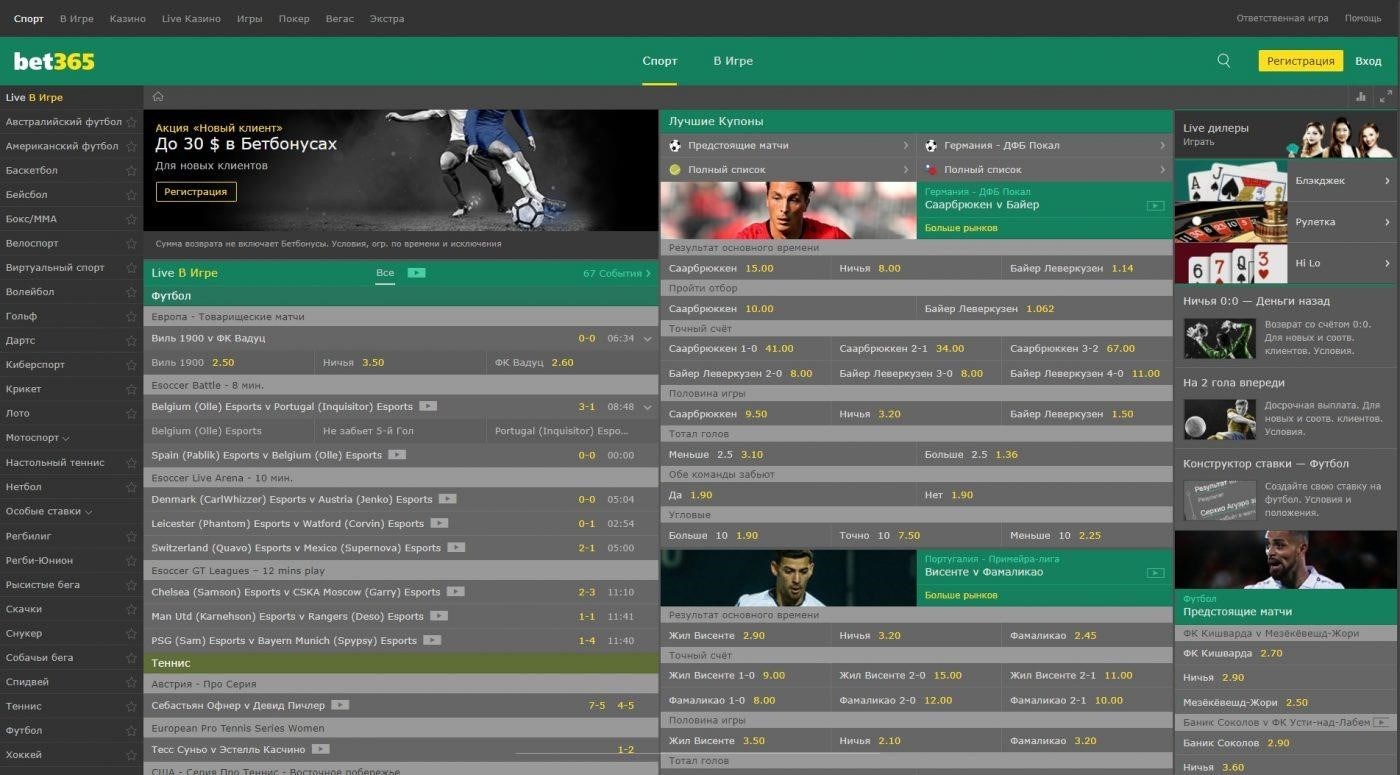
Task: Click the Вход login link
Action: [x=1368, y=61]
